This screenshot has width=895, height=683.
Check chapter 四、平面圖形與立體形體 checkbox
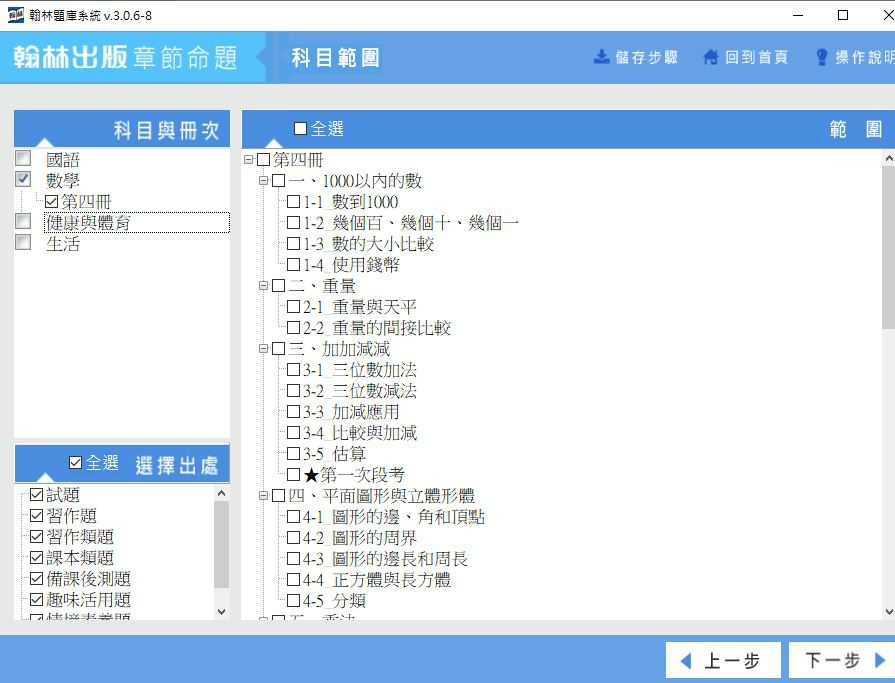click(x=279, y=495)
